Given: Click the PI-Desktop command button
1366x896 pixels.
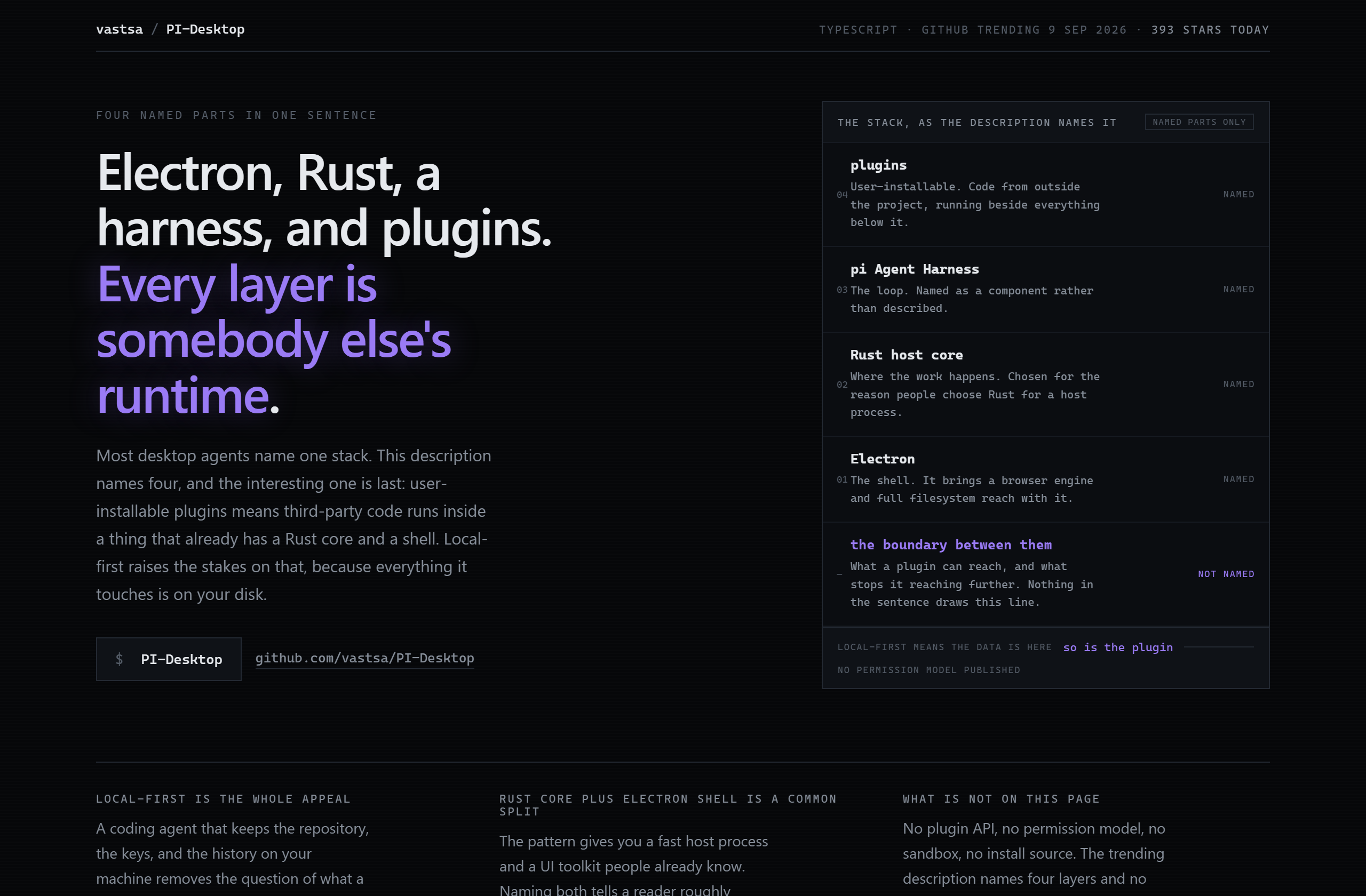Looking at the screenshot, I should [169, 659].
